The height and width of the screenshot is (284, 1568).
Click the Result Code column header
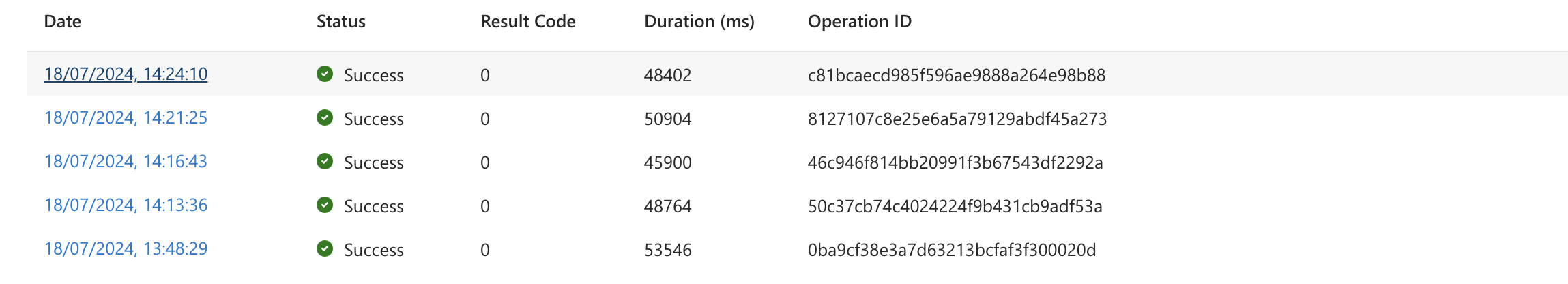[528, 22]
